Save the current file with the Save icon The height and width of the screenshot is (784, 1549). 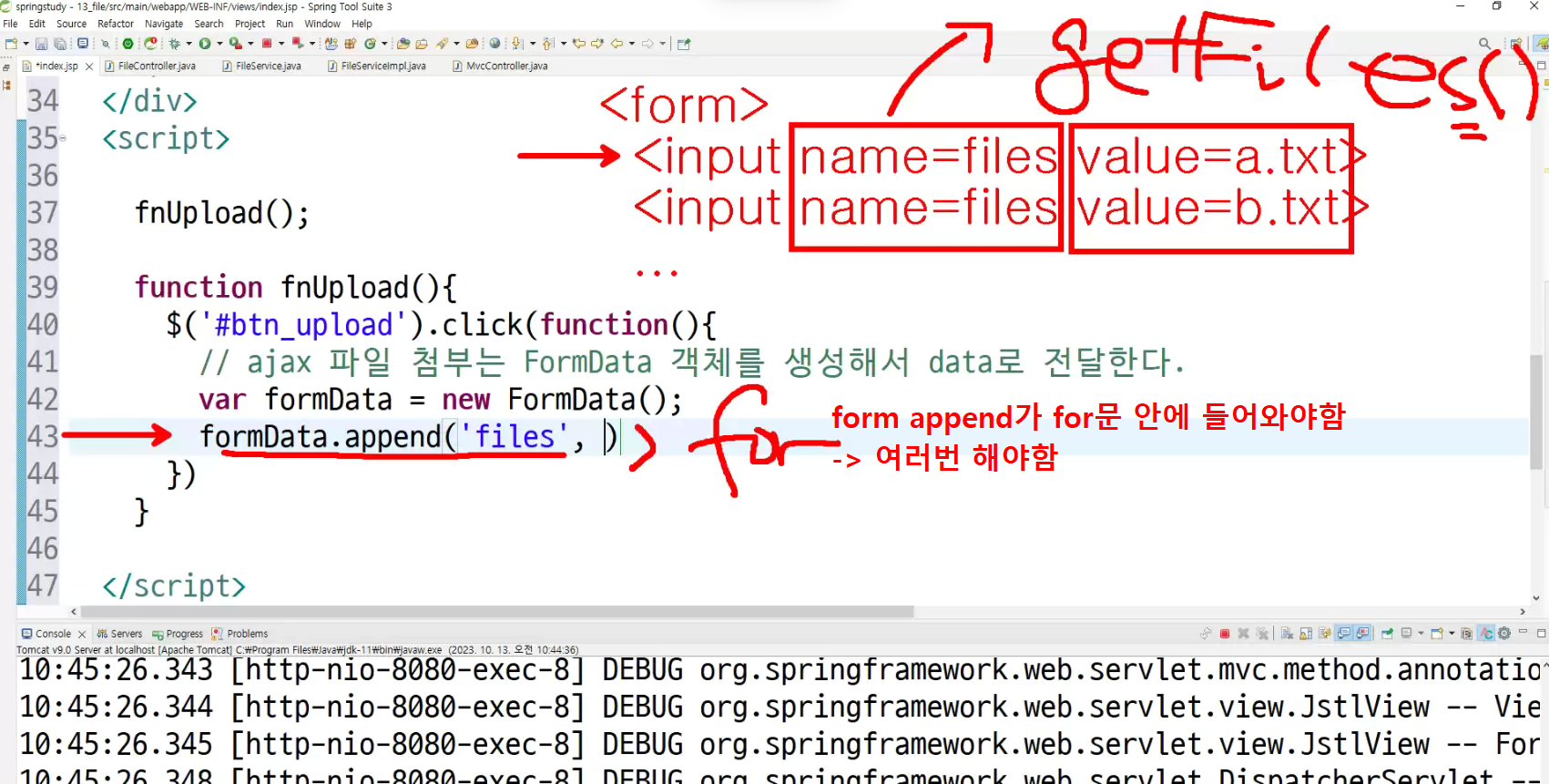point(41,44)
